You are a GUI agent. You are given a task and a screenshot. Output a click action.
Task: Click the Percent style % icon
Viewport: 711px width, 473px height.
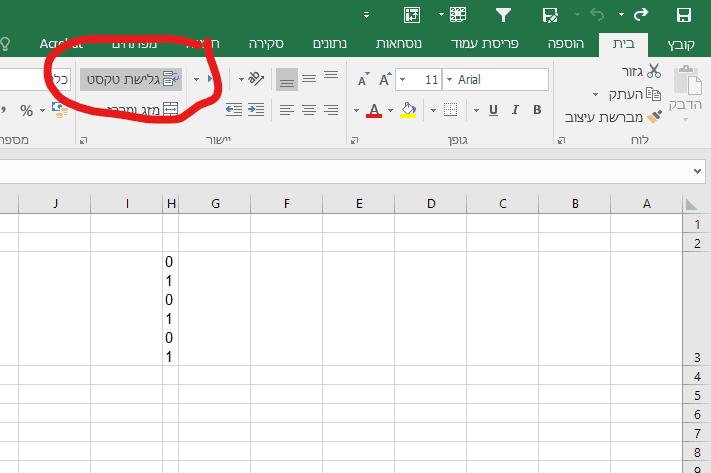[x=26, y=110]
